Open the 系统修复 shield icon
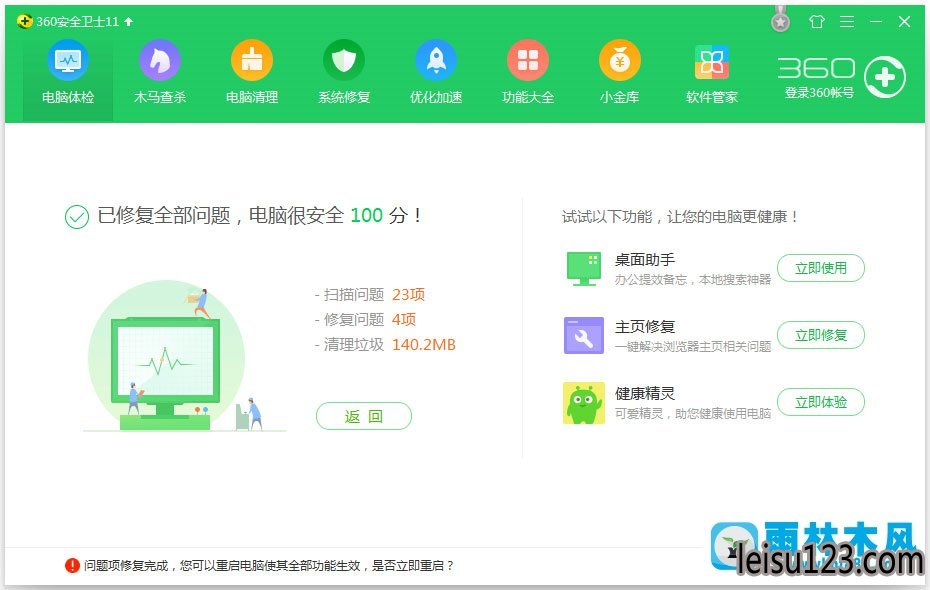Viewport: 930px width, 590px height. [343, 60]
